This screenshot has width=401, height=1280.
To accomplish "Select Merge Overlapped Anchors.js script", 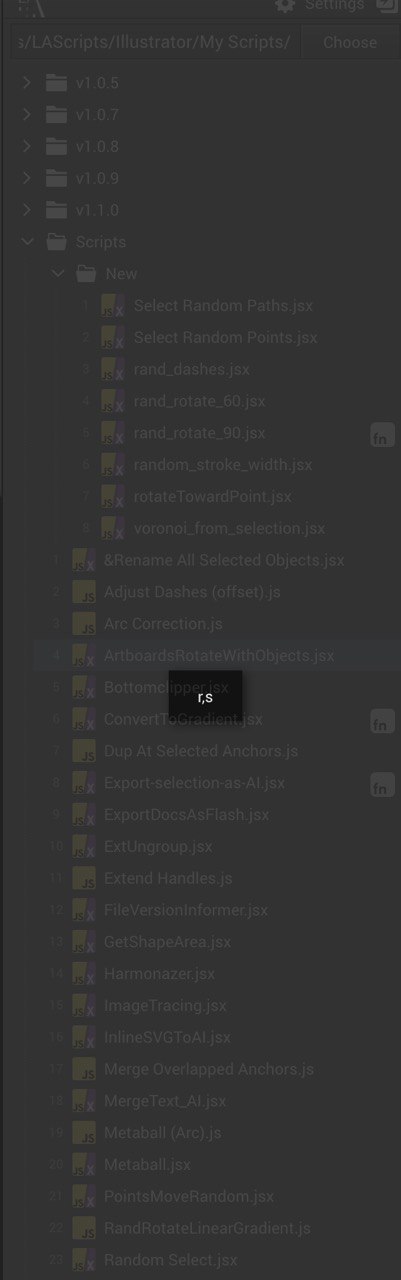I will [209, 1069].
